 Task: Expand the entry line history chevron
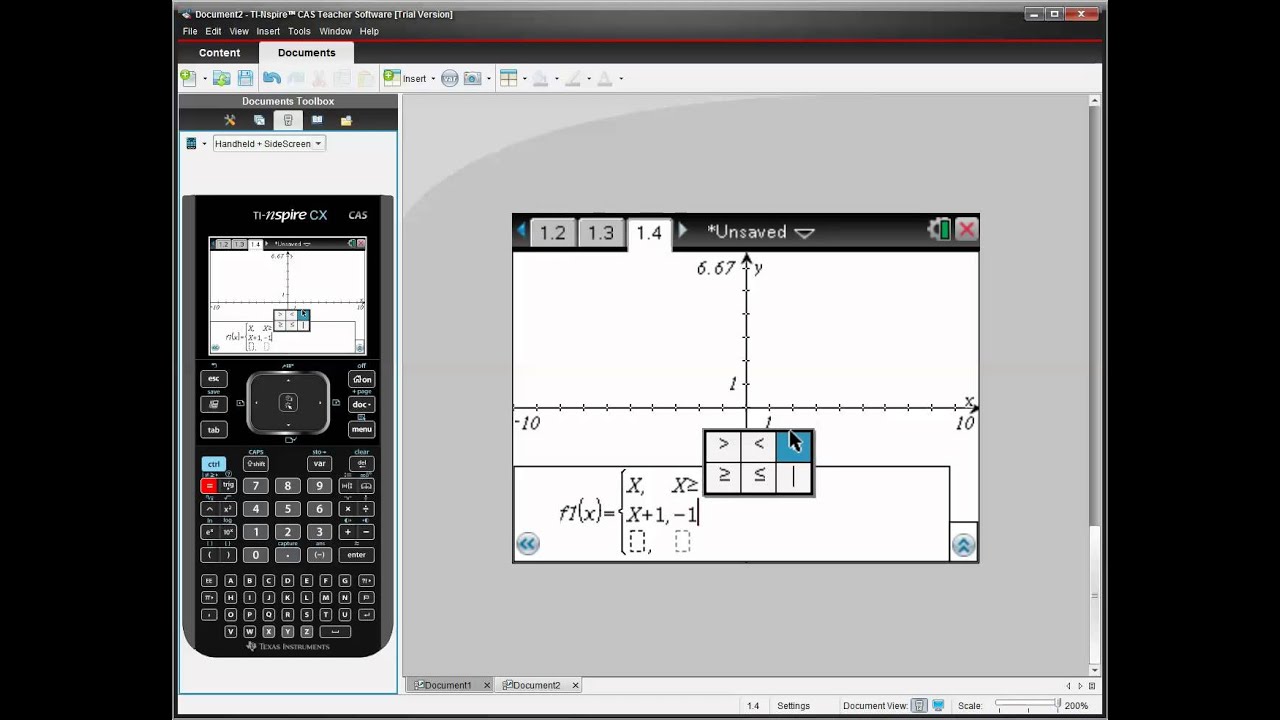963,545
